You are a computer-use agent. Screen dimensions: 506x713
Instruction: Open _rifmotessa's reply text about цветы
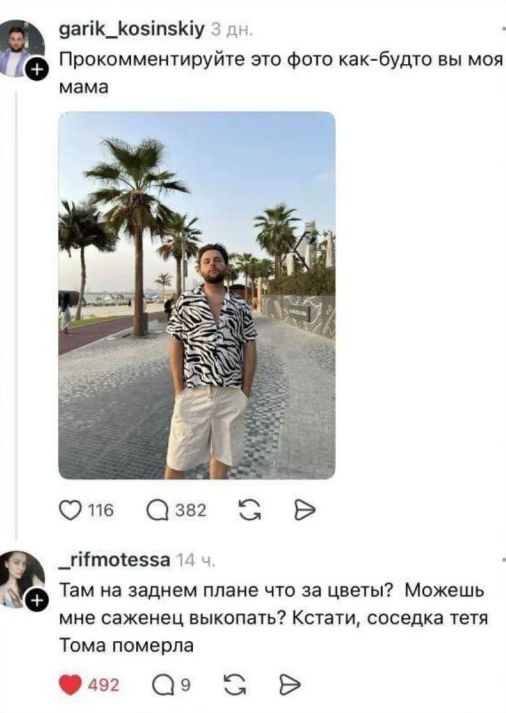pyautogui.click(x=274, y=618)
